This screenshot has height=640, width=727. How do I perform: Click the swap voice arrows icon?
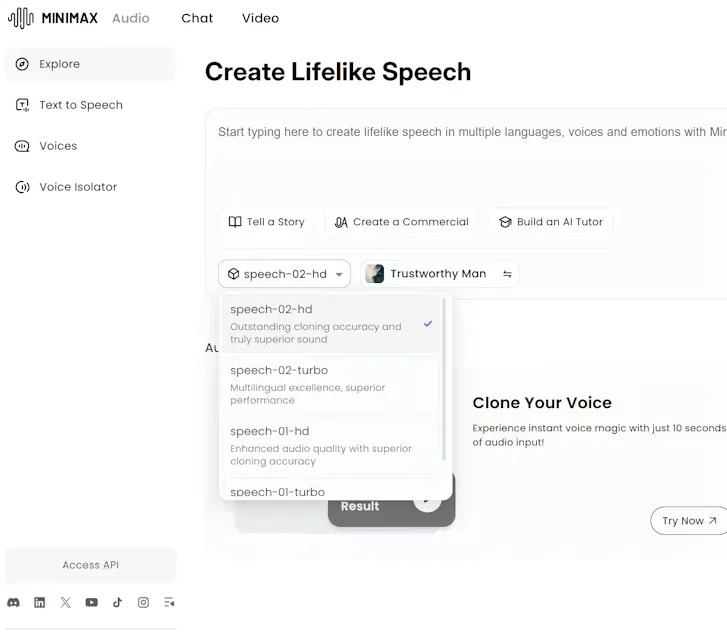click(x=507, y=274)
